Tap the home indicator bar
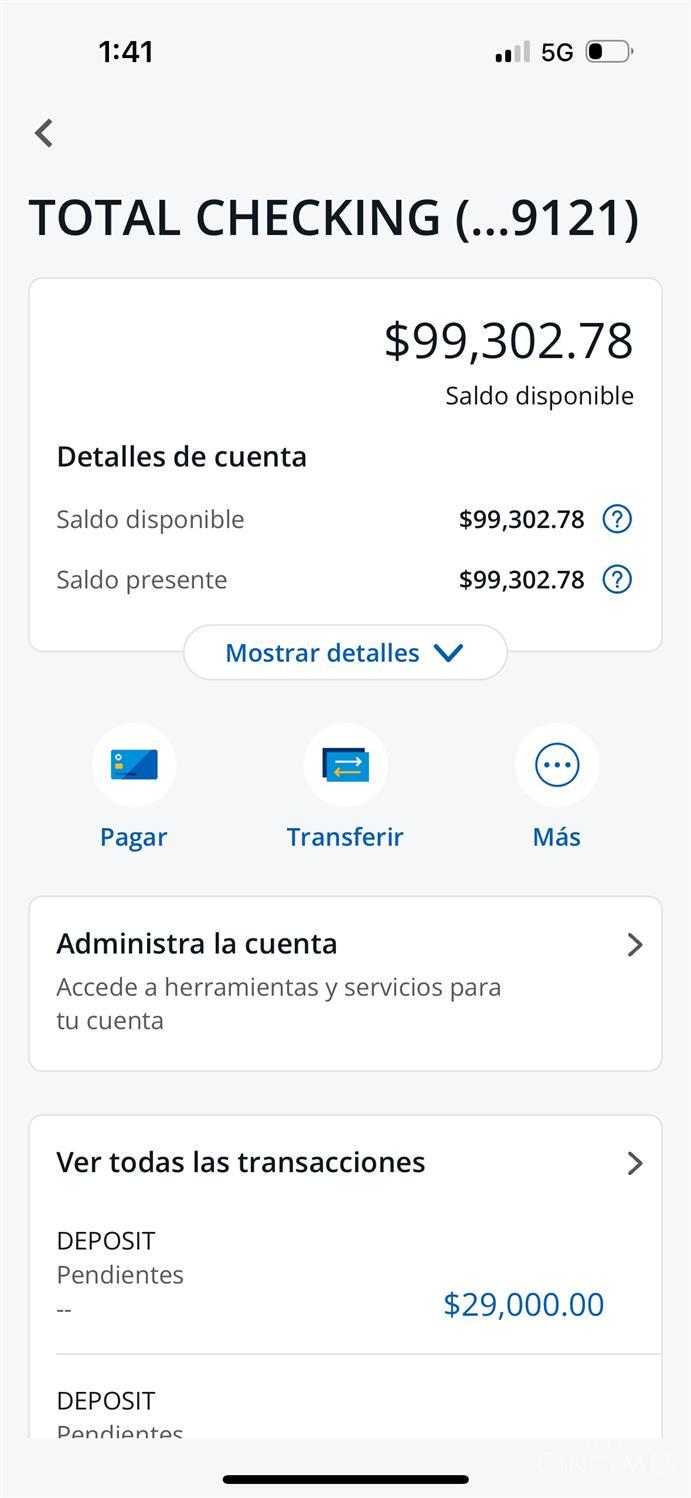The width and height of the screenshot is (691, 1498). coord(346,1479)
